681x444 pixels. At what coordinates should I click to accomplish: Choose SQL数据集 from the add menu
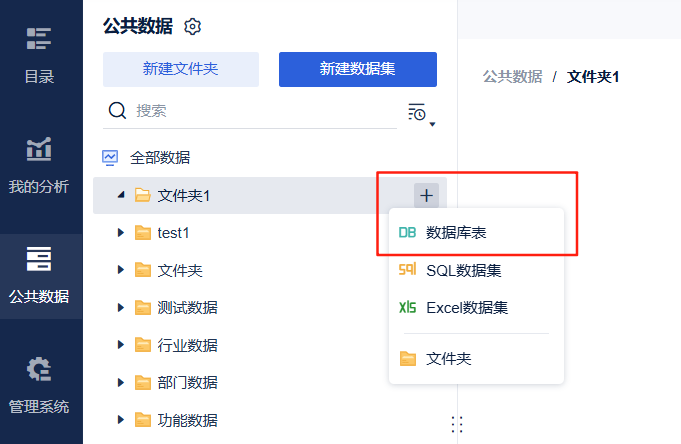(x=463, y=270)
